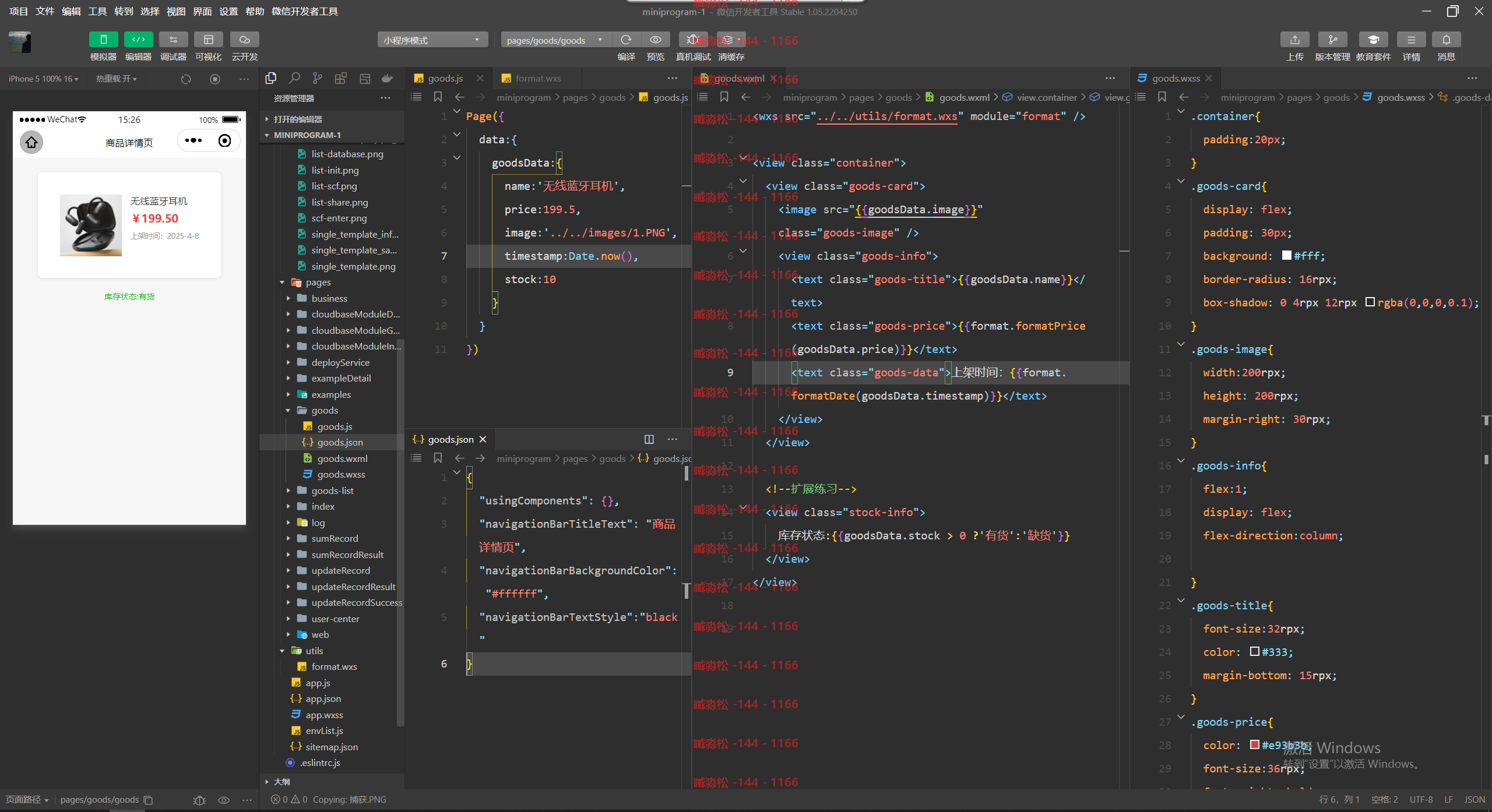Screen dimensions: 1492x812
Task: Click the simulator stop record icon
Action: click(x=215, y=79)
